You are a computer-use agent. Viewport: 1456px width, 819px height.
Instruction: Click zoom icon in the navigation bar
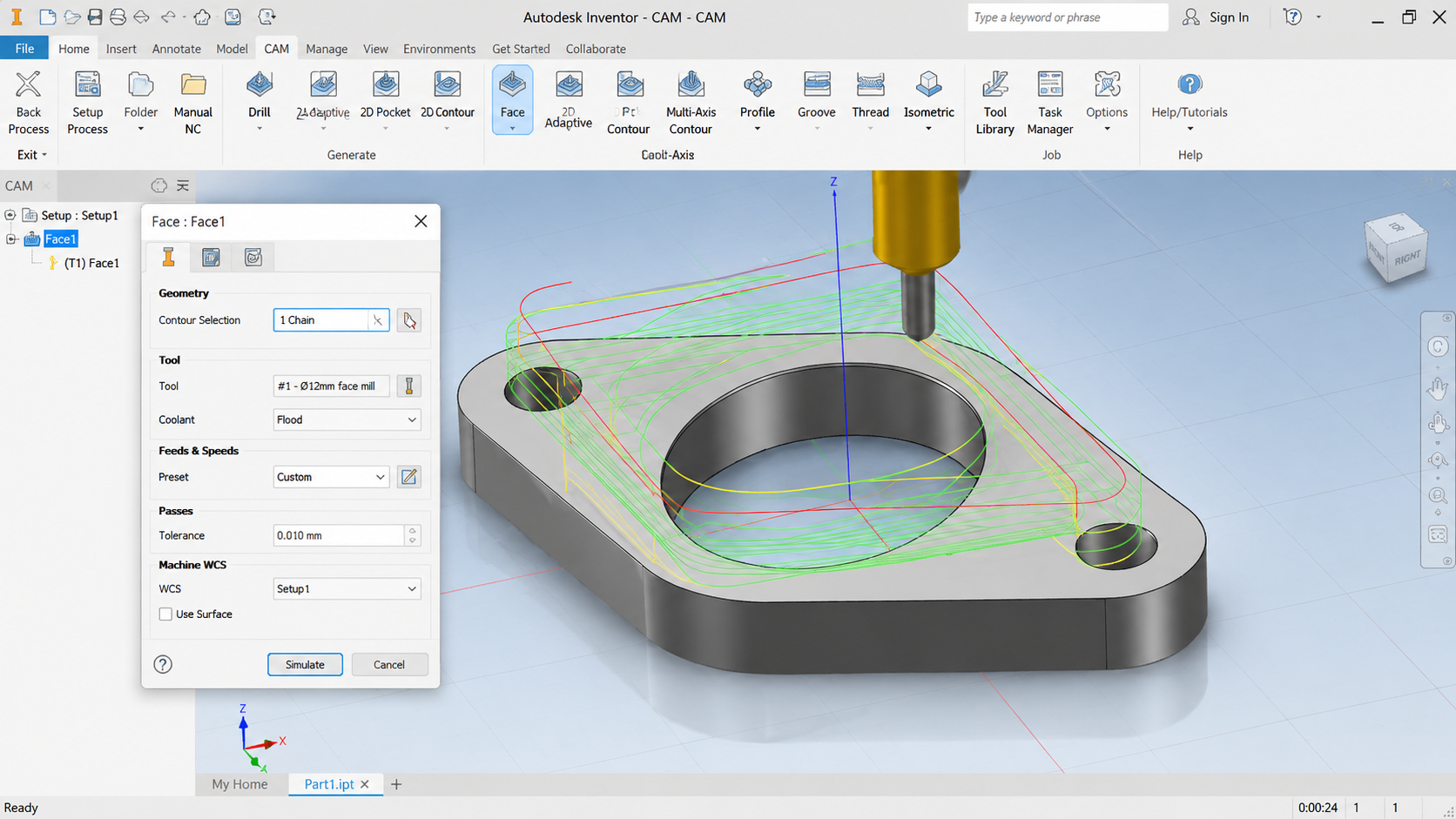click(x=1438, y=495)
